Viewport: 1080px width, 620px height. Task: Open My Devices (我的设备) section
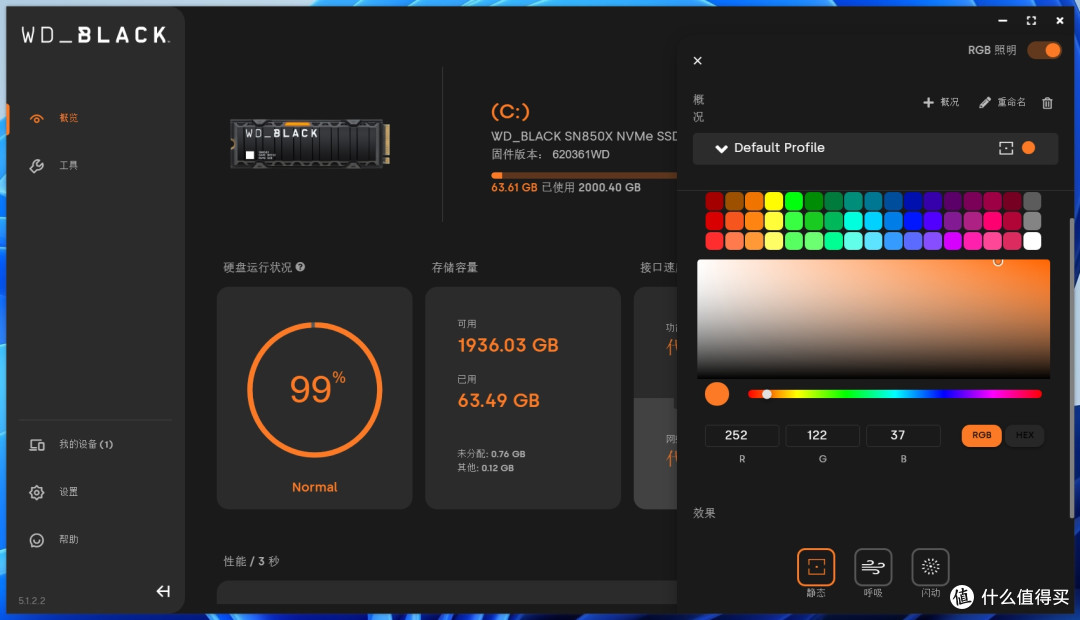coord(71,445)
